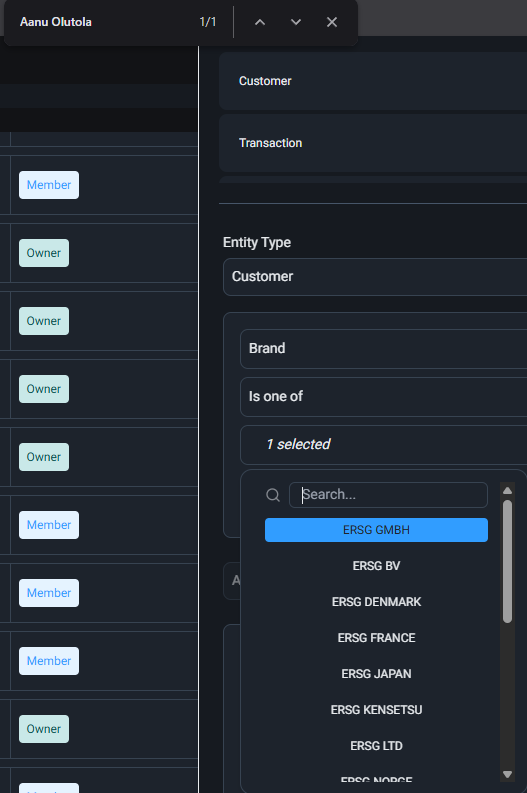Select ERSG FRANCE option
Image resolution: width=527 pixels, height=793 pixels.
pos(376,638)
